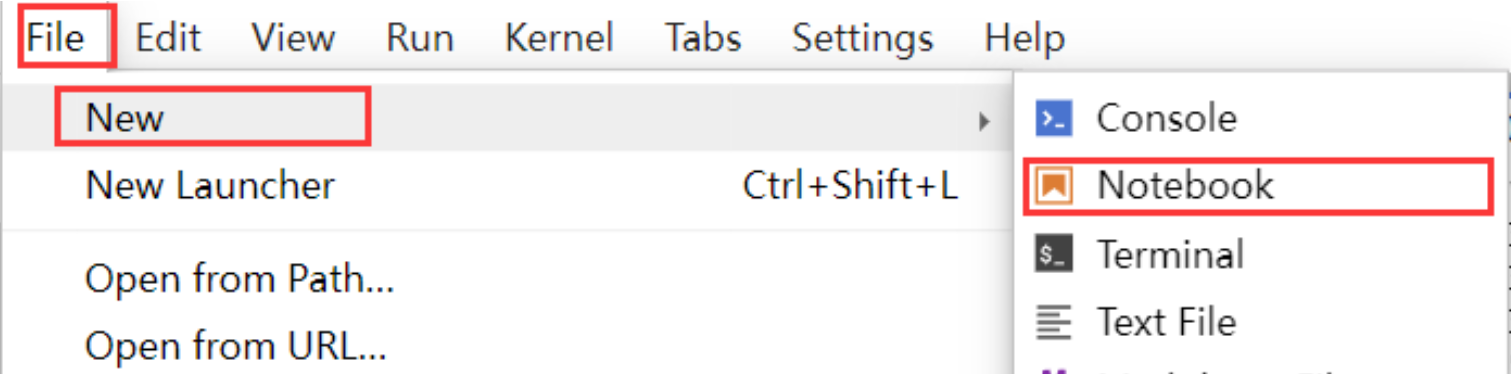Image resolution: width=1511 pixels, height=374 pixels.
Task: Open the Help menu
Action: coord(1024,38)
